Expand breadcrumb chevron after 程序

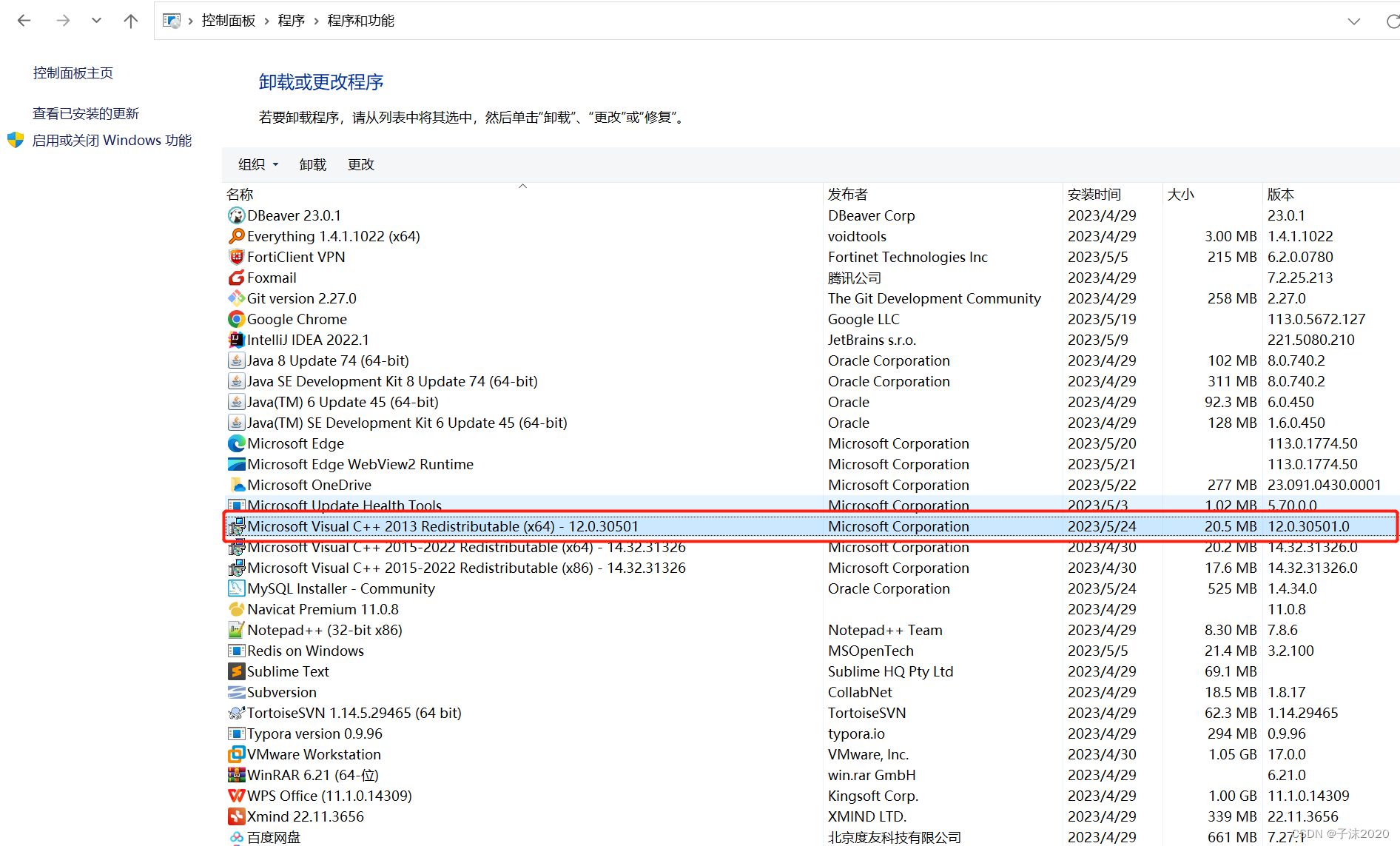pos(316,21)
